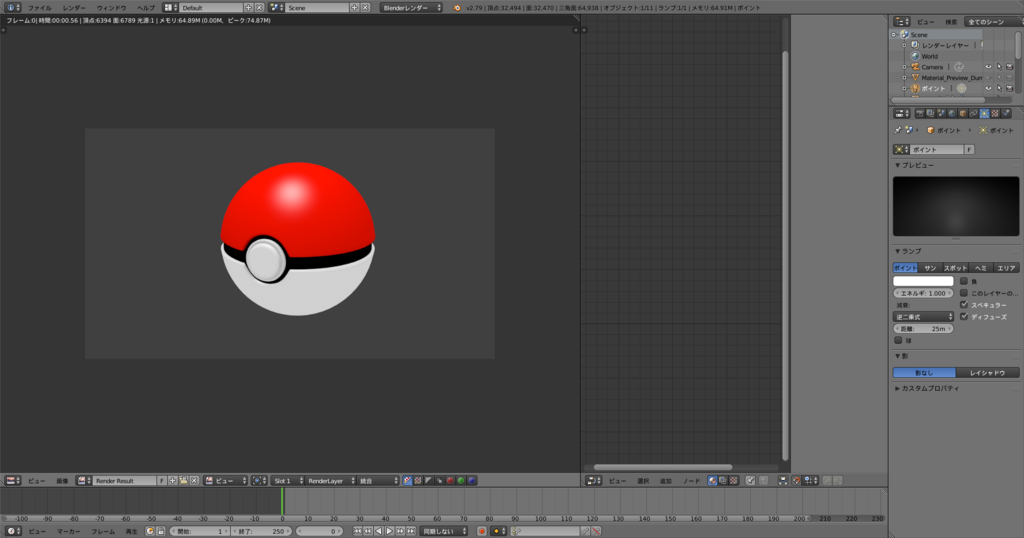Screen dimensions: 1024x538
Task: Open the ファイル menu
Action: [39, 7]
